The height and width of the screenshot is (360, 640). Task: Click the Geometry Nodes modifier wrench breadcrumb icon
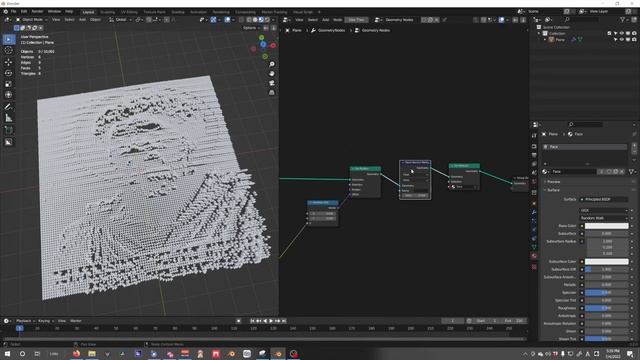pyautogui.click(x=313, y=30)
